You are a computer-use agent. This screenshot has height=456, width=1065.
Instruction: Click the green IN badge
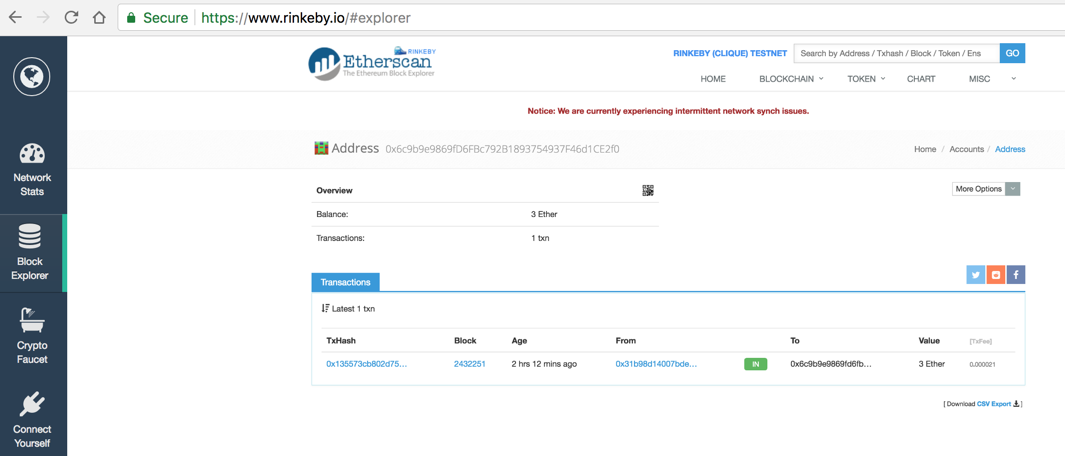(755, 364)
